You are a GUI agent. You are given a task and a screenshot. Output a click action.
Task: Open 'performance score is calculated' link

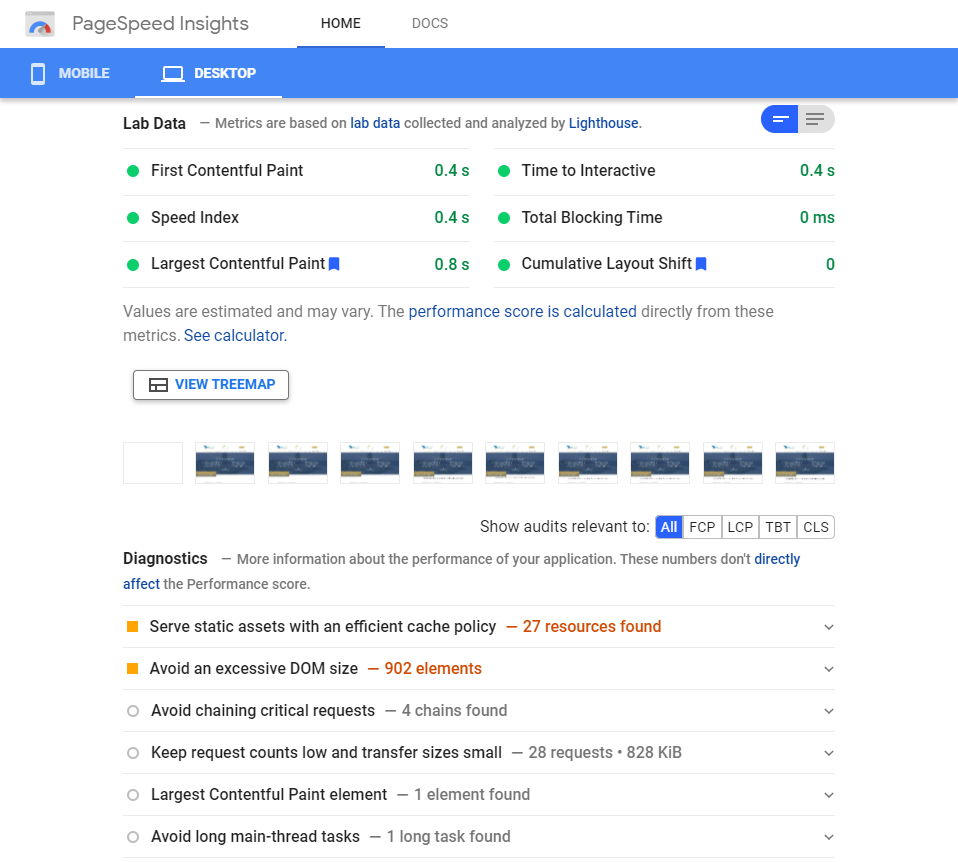[x=522, y=312]
